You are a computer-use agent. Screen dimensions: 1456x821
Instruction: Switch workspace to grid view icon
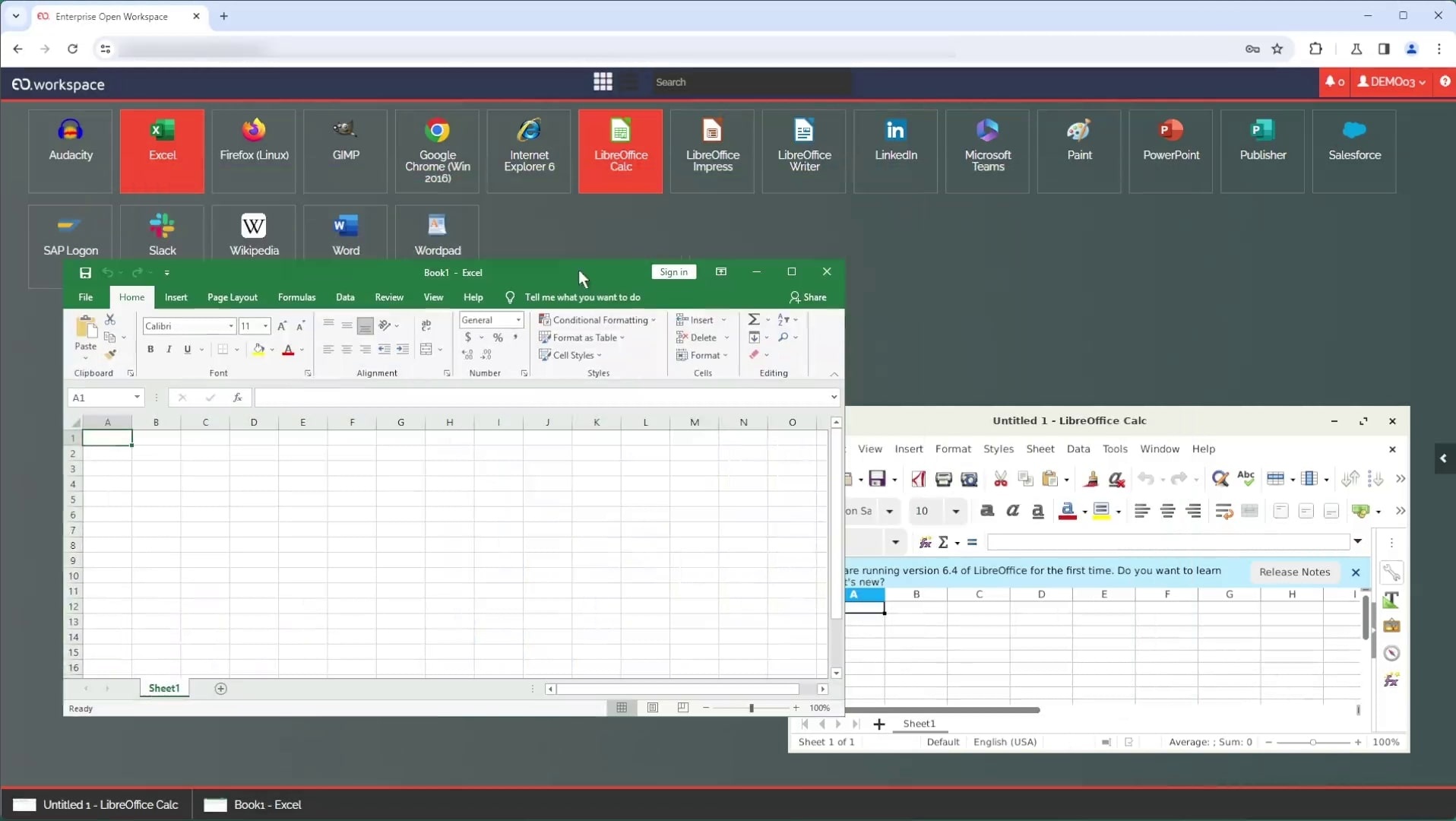(x=603, y=82)
